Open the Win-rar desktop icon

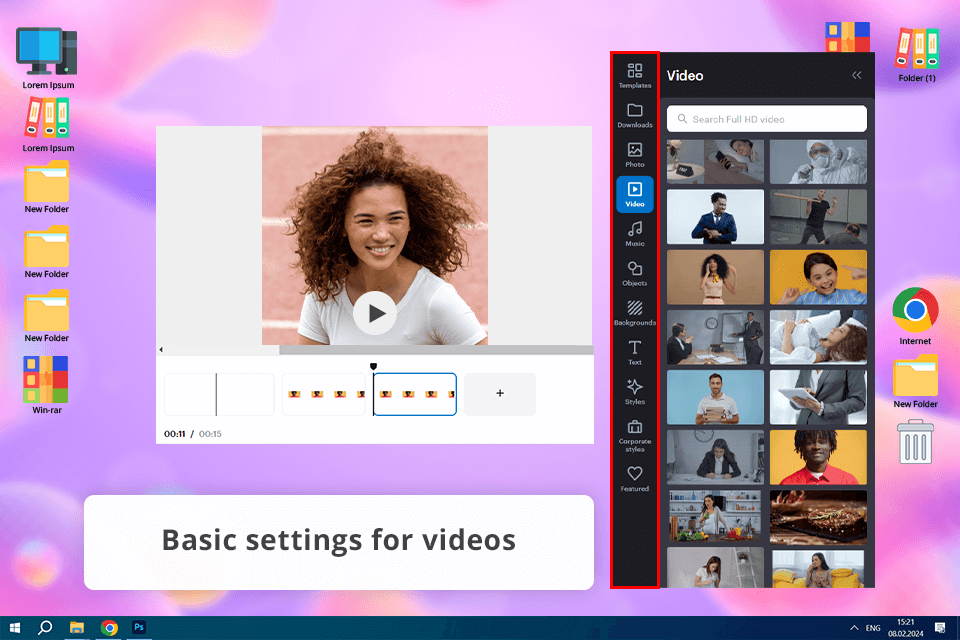click(47, 385)
